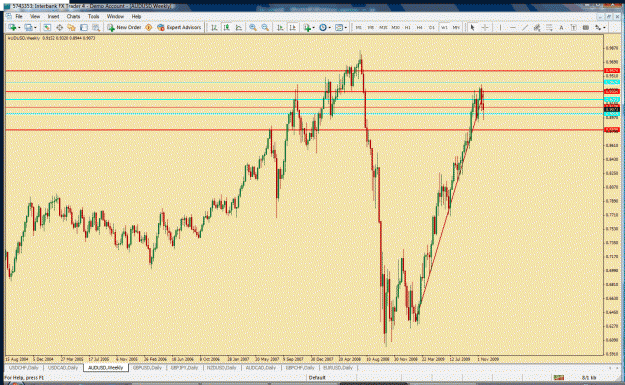
Task: Select the M5 timeframe
Action: [371, 28]
